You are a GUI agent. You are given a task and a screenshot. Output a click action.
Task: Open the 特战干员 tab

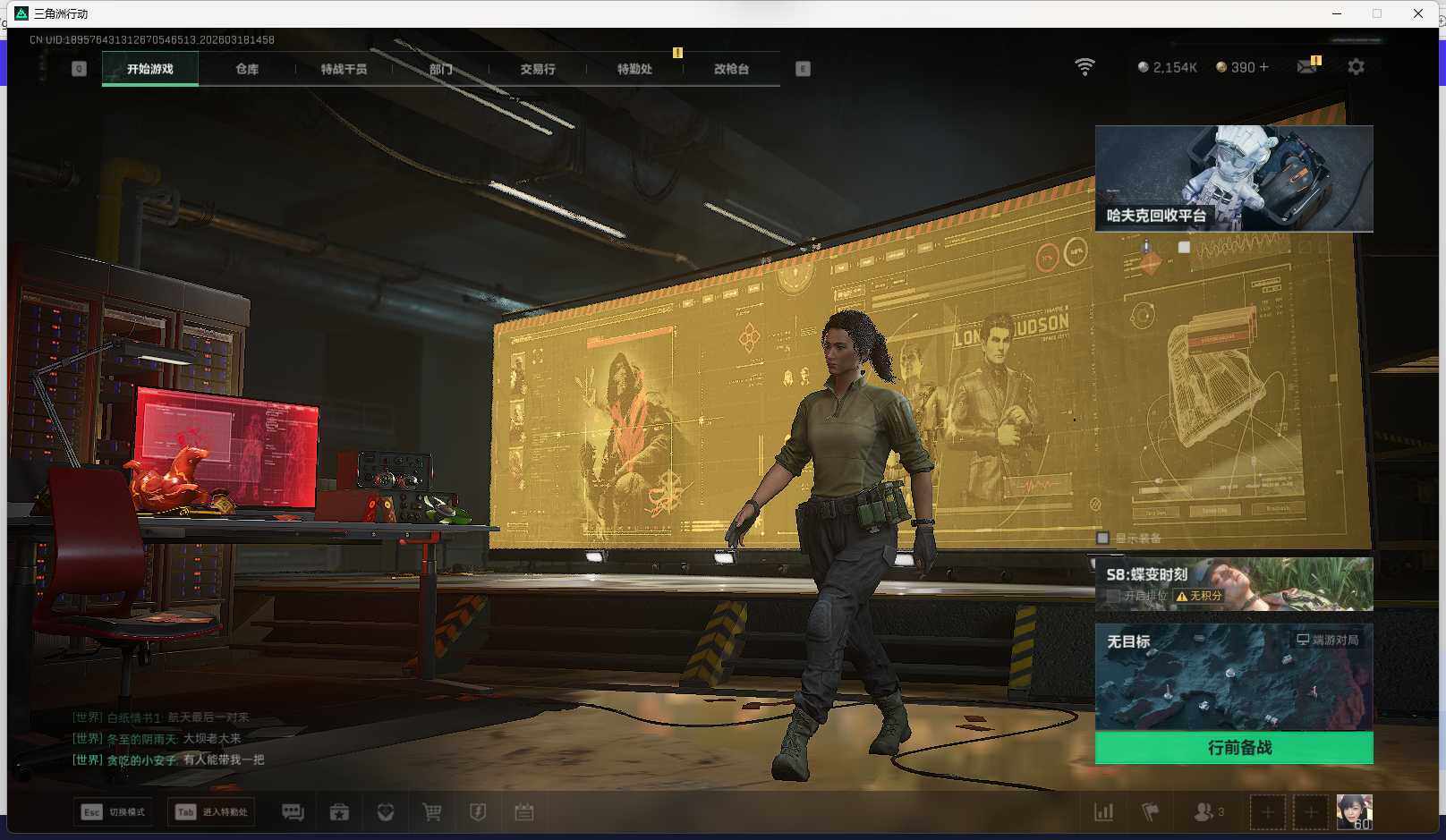point(344,69)
